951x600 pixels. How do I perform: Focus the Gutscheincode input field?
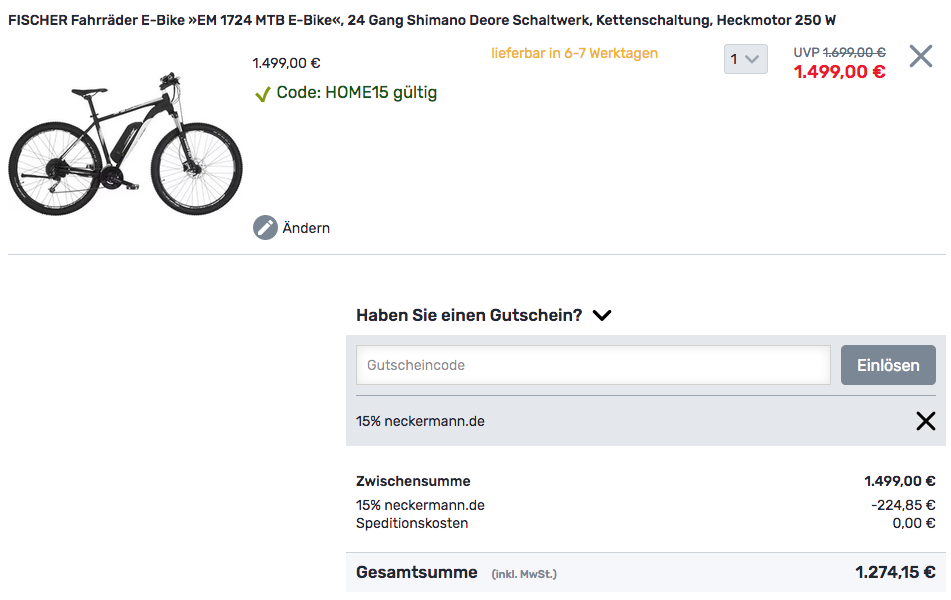coord(593,365)
